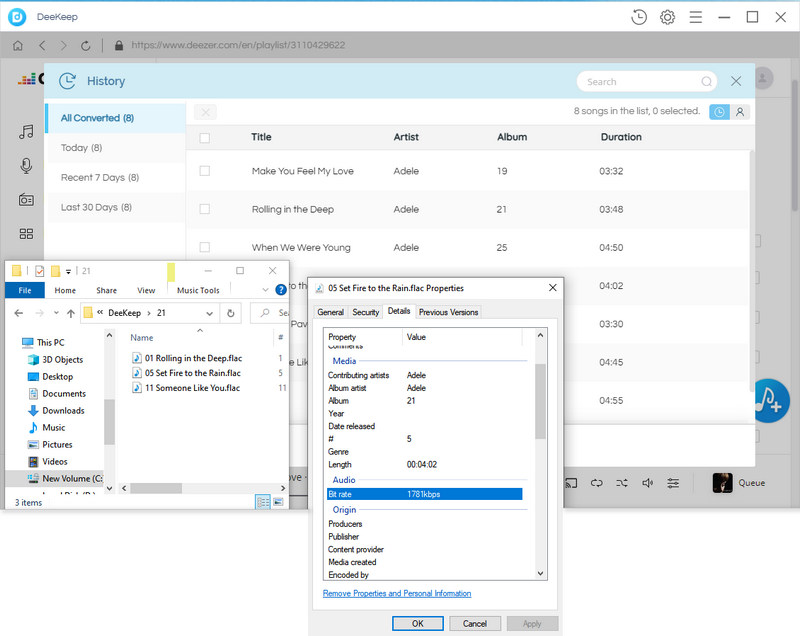Expand the Explorer ribbon chevron
800x636 pixels.
[x=265, y=290]
